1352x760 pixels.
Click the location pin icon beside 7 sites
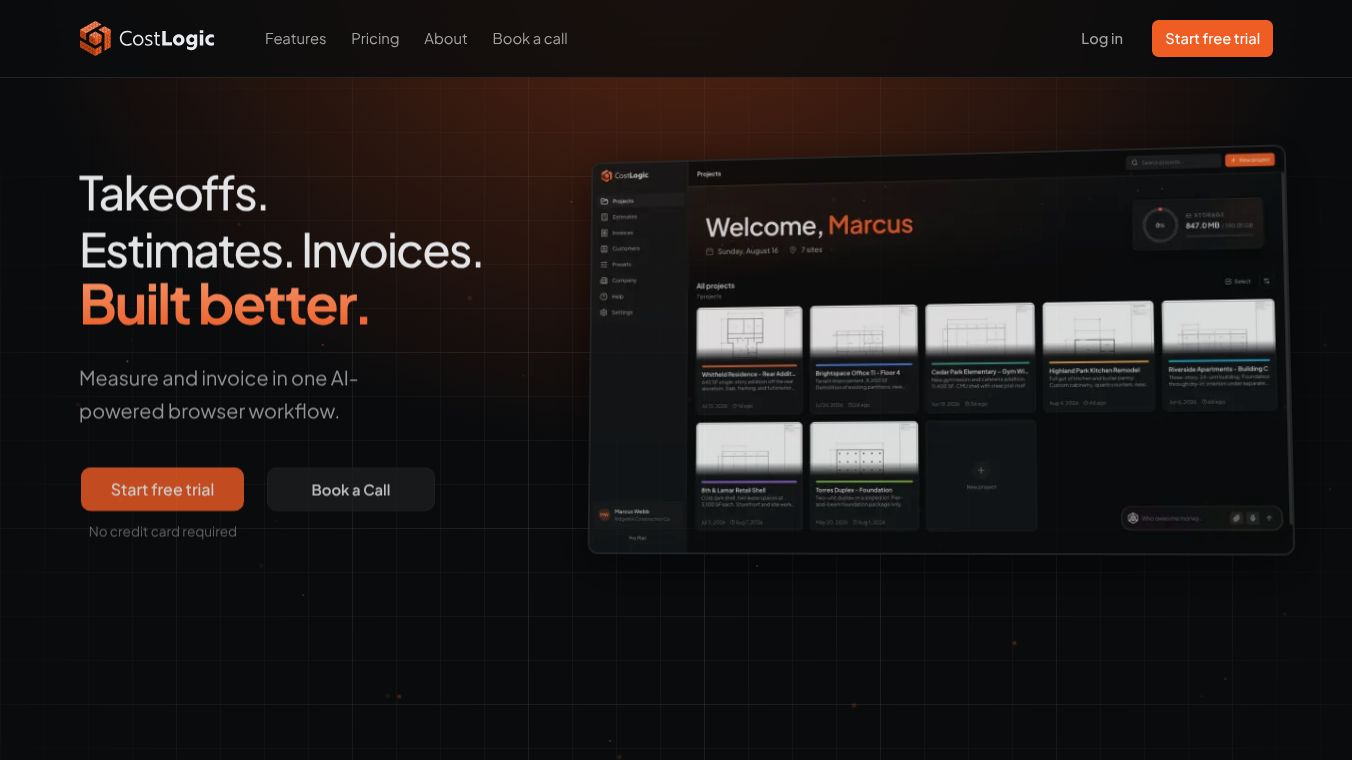793,250
